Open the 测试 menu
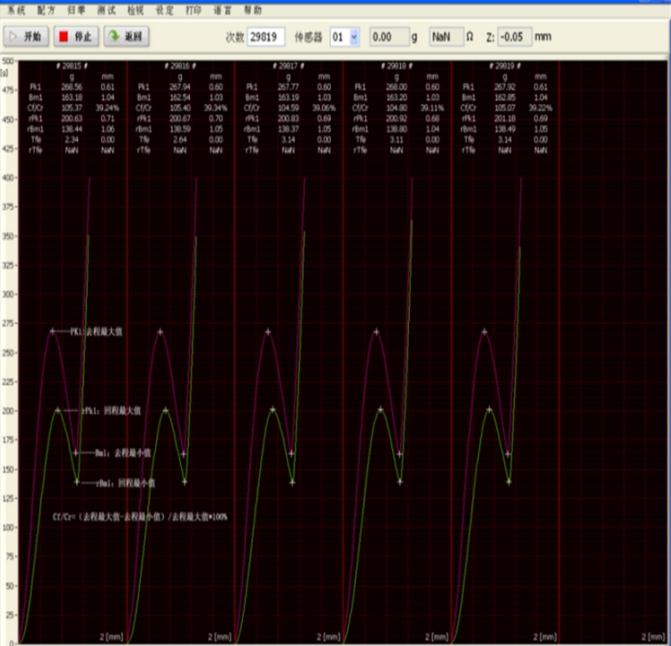The width and height of the screenshot is (671, 646). (x=106, y=10)
